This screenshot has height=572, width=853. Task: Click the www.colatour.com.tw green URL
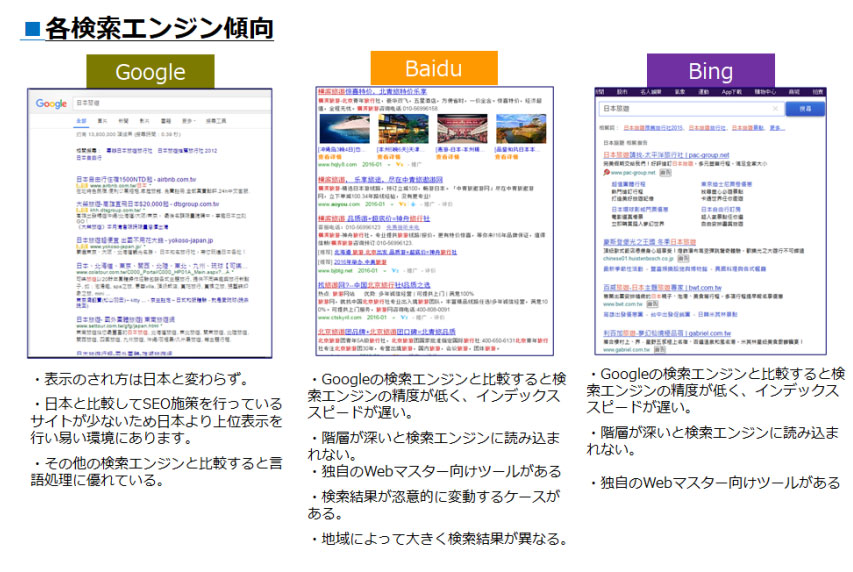[153, 272]
